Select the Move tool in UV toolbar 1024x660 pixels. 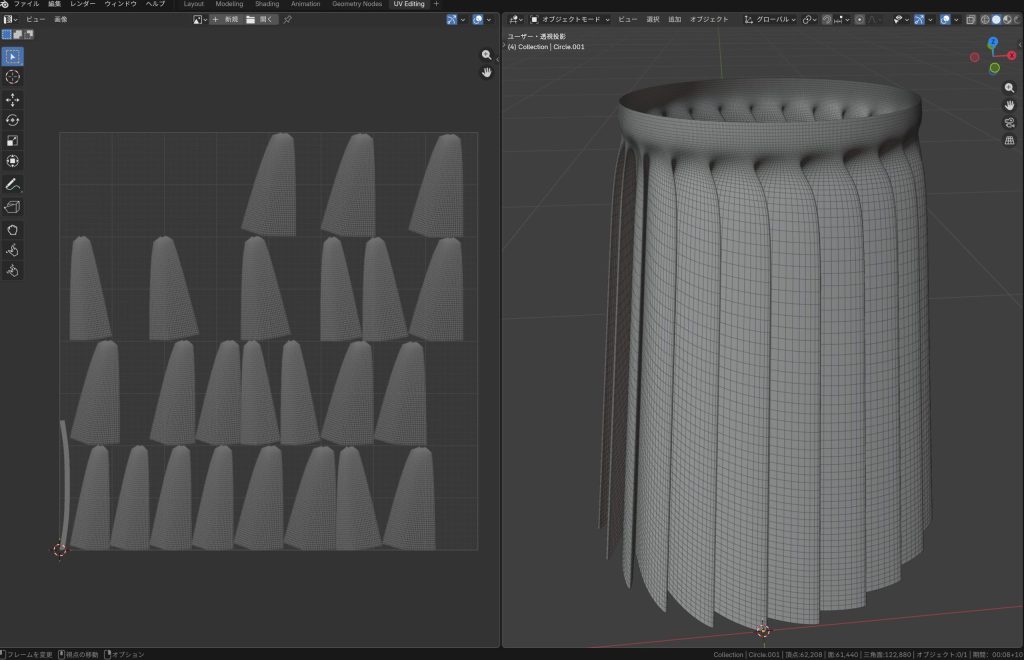point(13,100)
